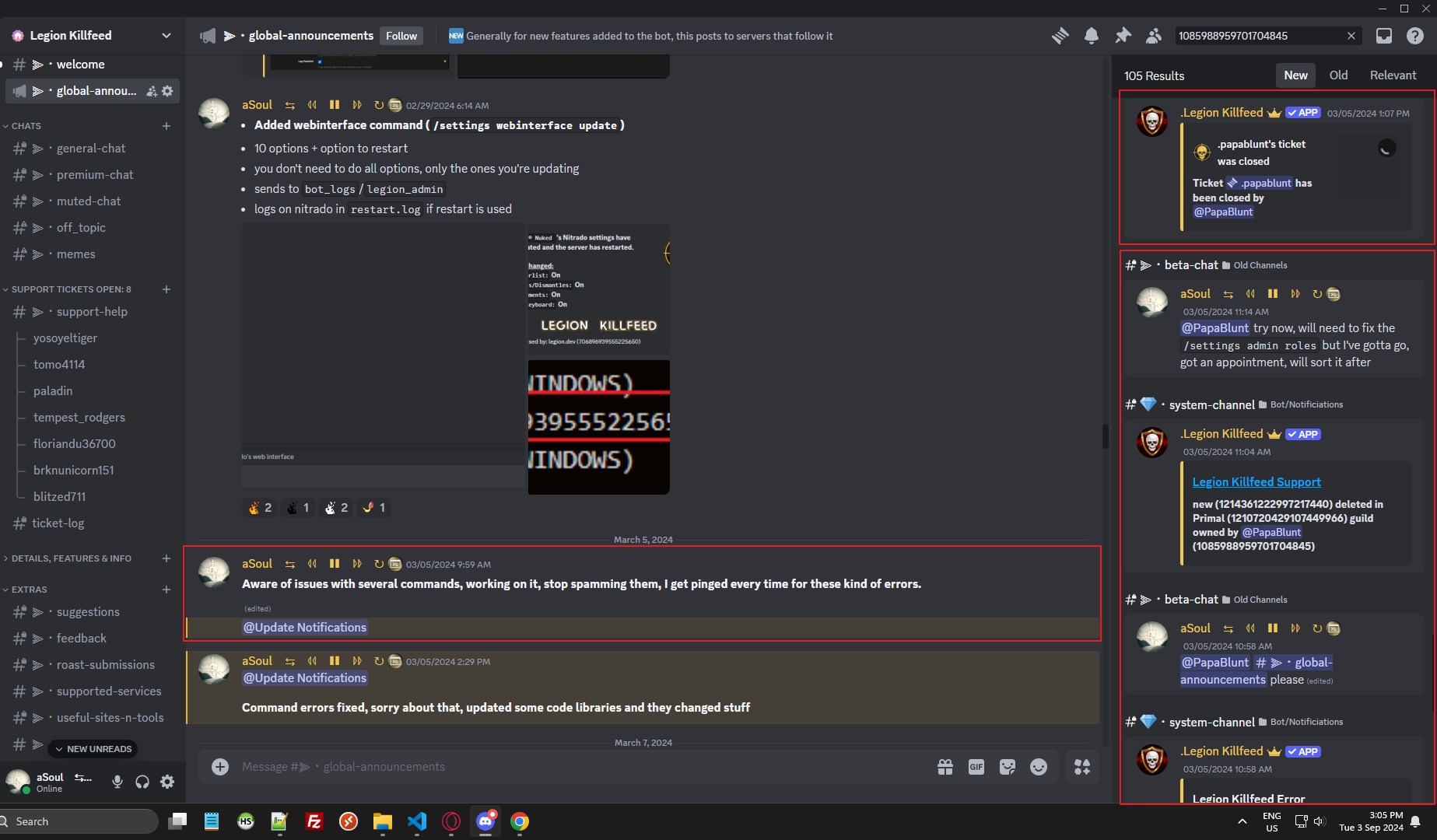The height and width of the screenshot is (840, 1437).
Task: Follow the global-announcements channel
Action: coord(401,36)
